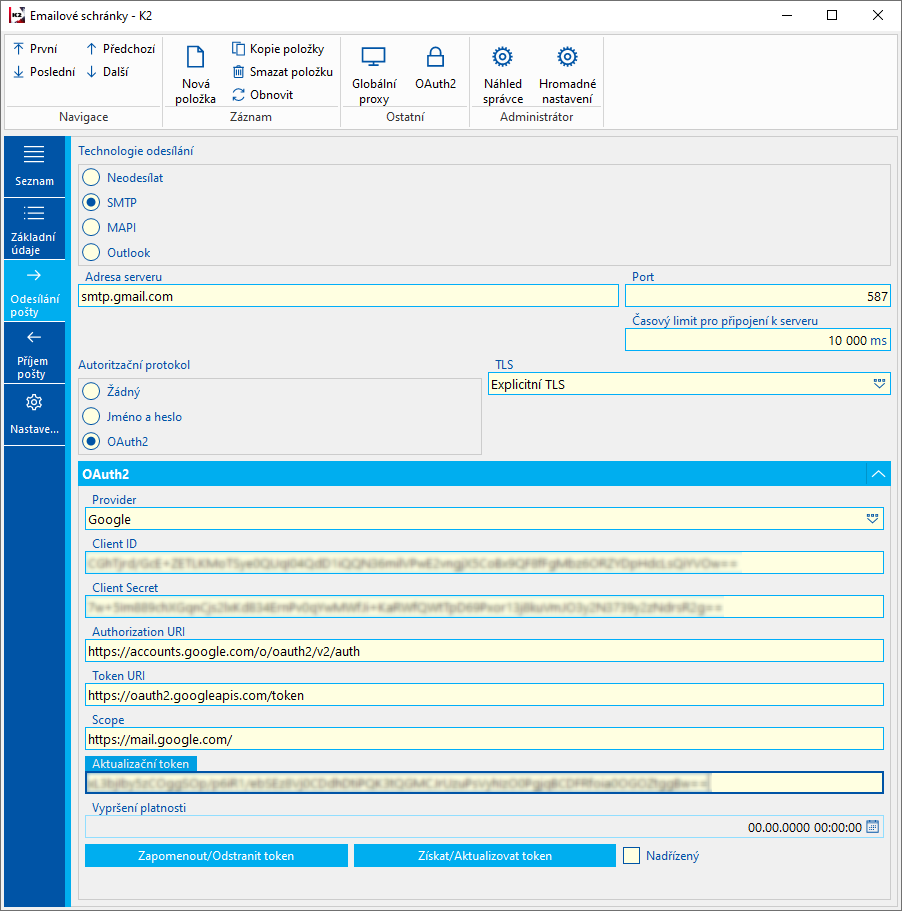Select Jméno a heslo authorization option
Screen dimensions: 902x911
(x=92, y=416)
